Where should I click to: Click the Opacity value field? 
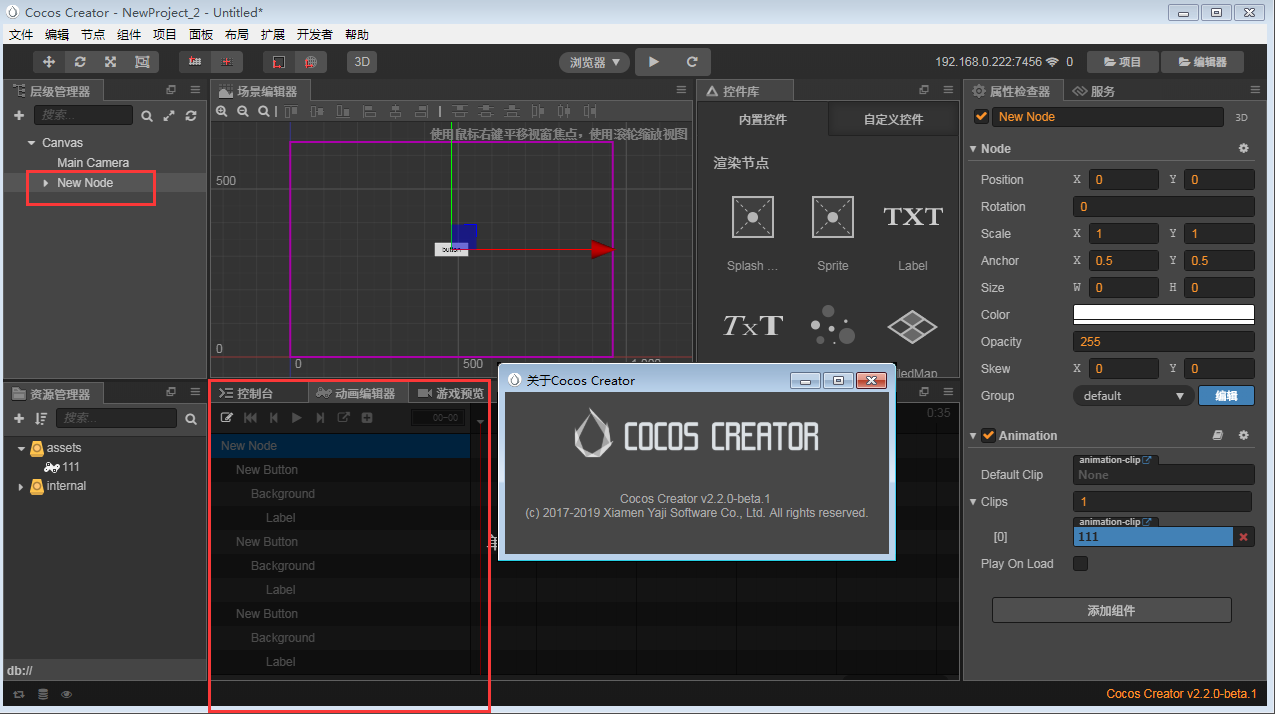pyautogui.click(x=1164, y=341)
